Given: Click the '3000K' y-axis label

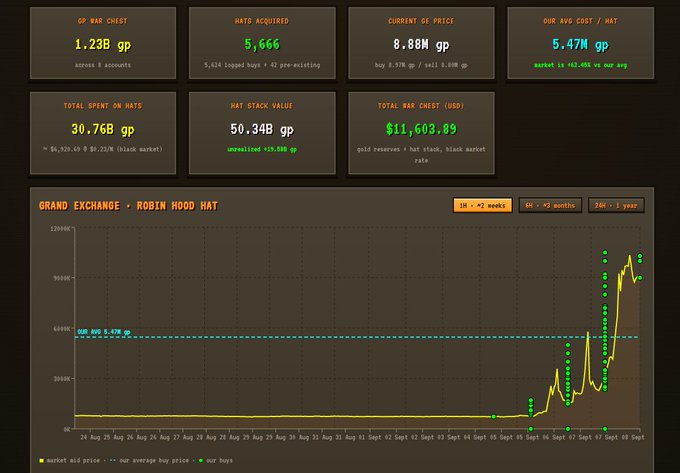Looking at the screenshot, I should pos(62,379).
